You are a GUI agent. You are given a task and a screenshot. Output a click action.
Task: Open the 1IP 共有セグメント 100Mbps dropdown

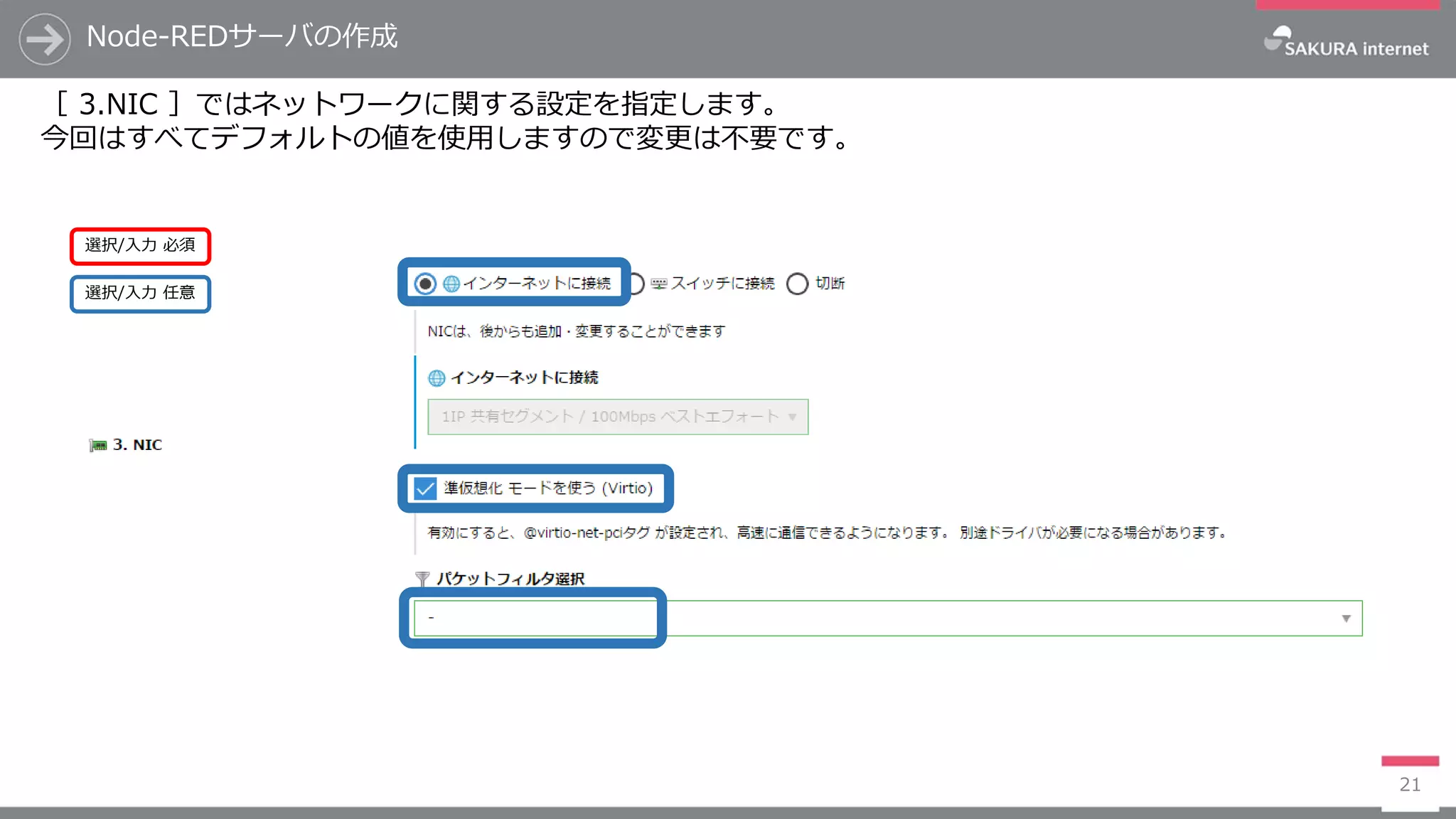tap(618, 417)
